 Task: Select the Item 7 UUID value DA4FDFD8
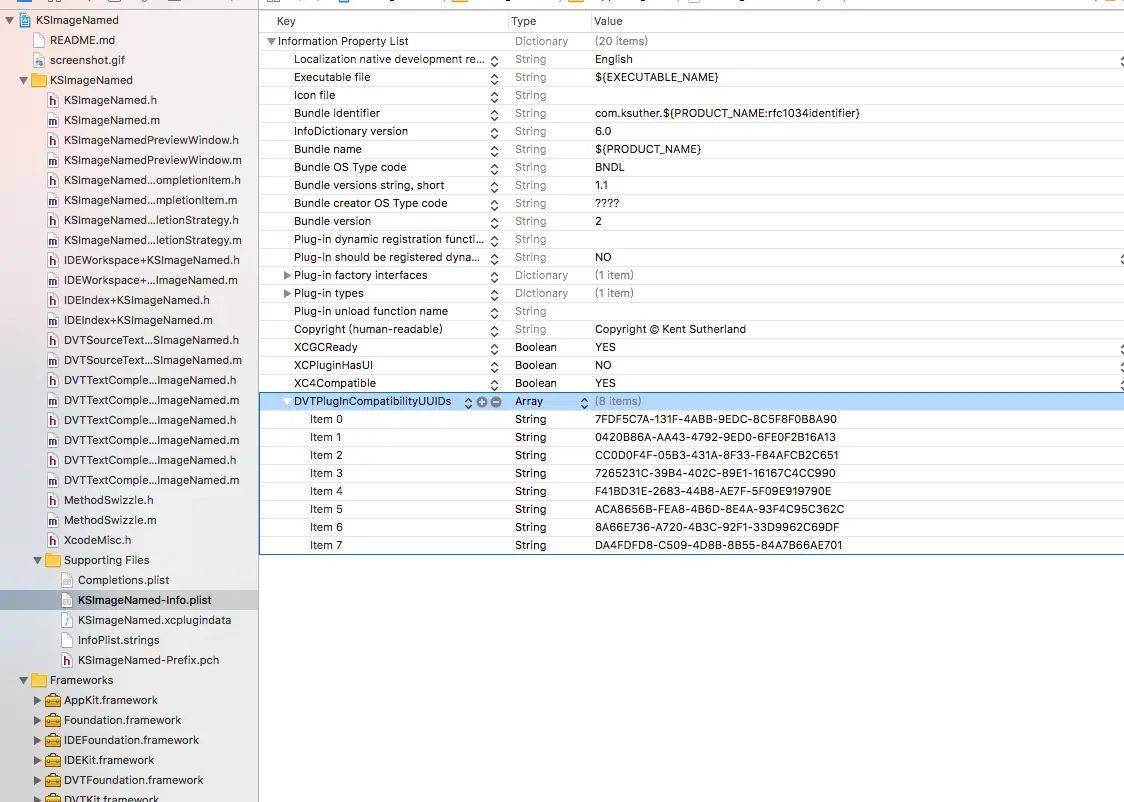(718, 545)
